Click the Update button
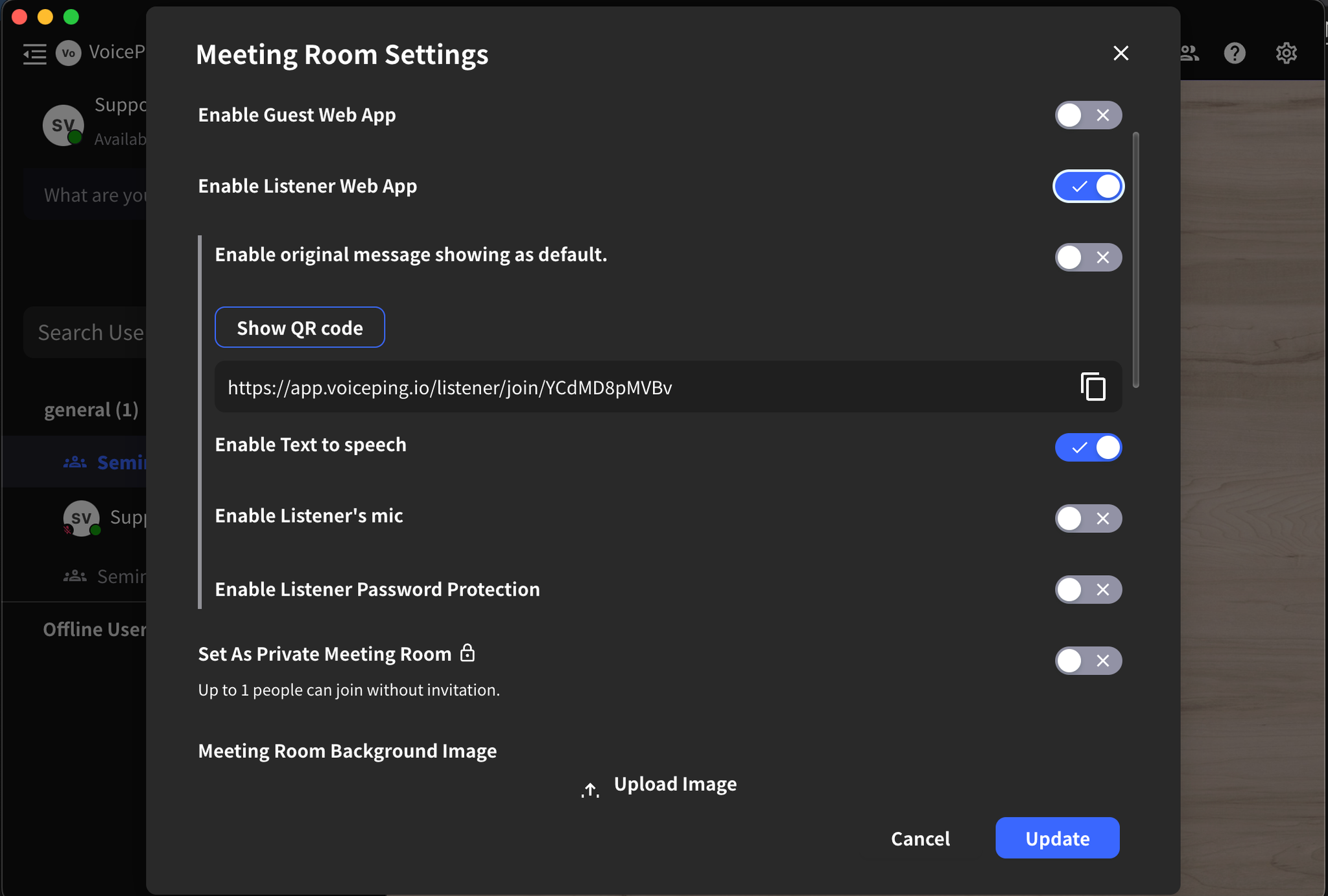 (x=1057, y=838)
